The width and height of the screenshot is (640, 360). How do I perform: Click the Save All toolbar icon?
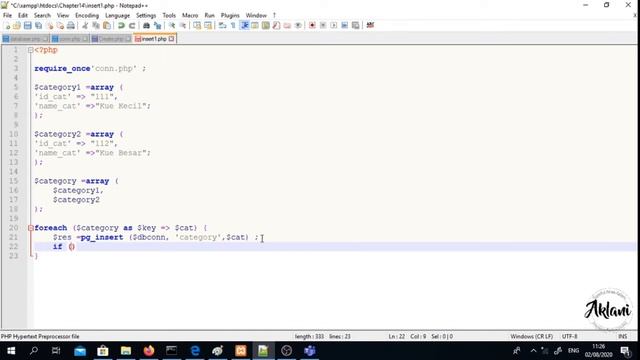pos(39,26)
